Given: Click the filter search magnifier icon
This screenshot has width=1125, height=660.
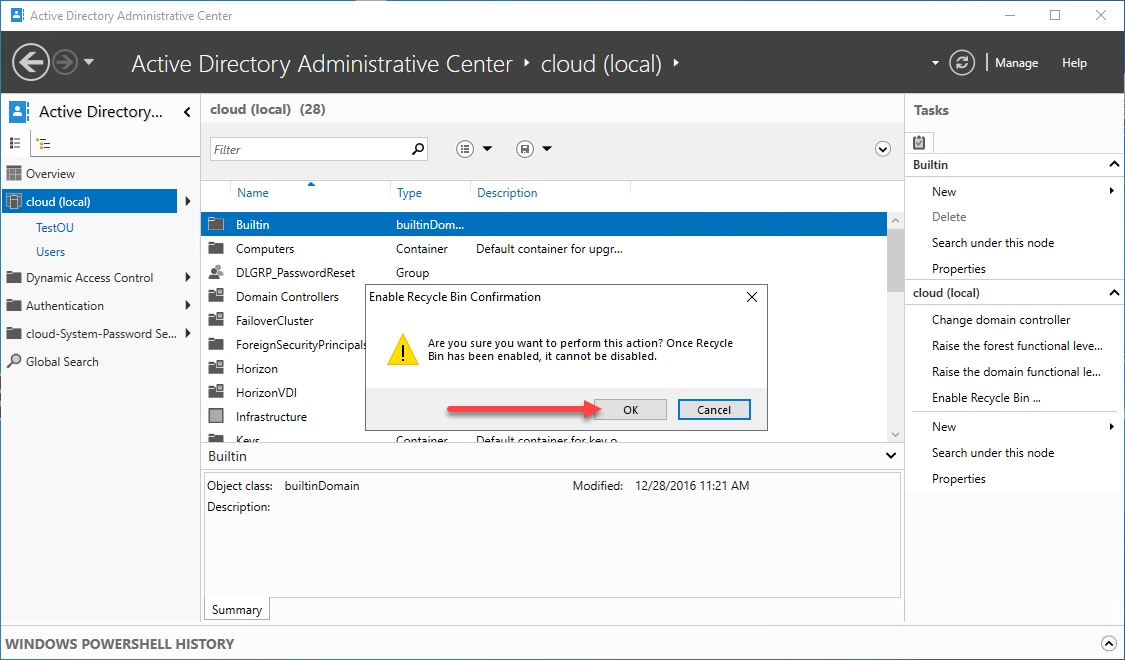Looking at the screenshot, I should (418, 149).
